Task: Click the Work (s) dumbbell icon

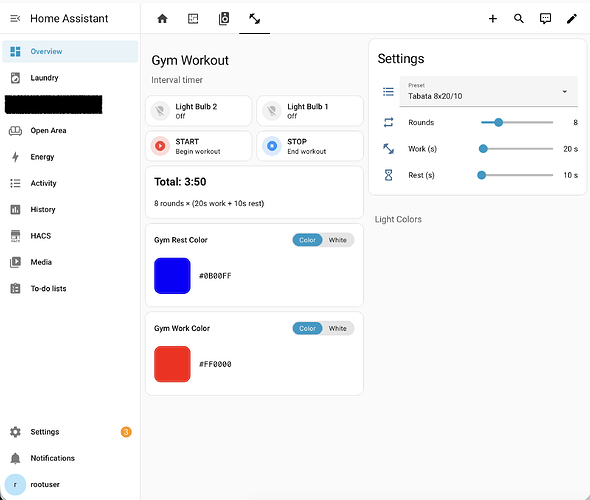Action: (x=388, y=149)
